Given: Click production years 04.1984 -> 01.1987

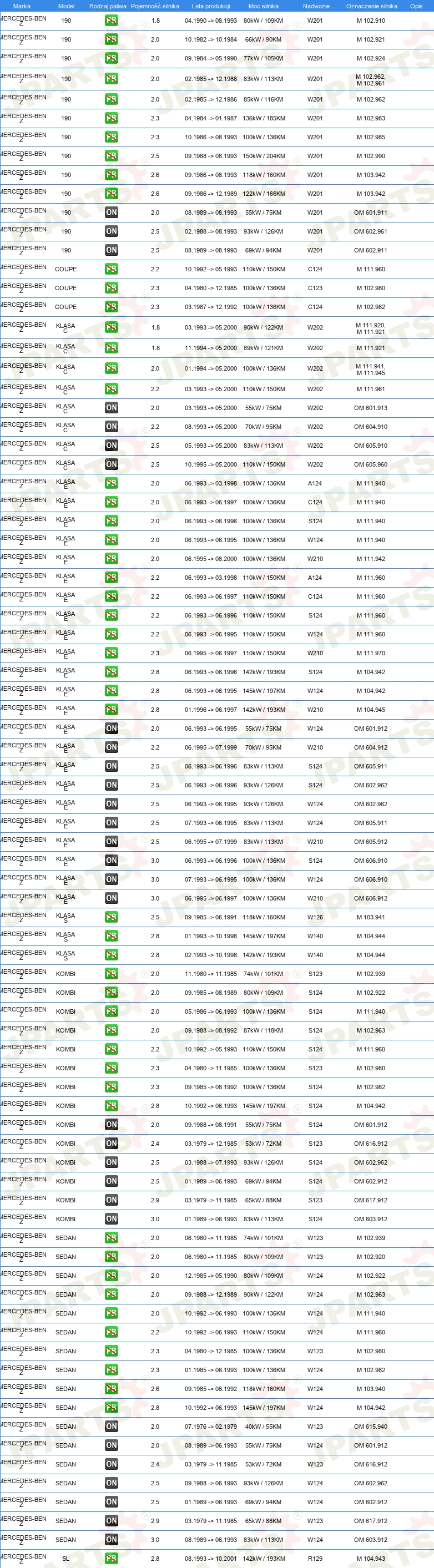Looking at the screenshot, I should coord(210,118).
